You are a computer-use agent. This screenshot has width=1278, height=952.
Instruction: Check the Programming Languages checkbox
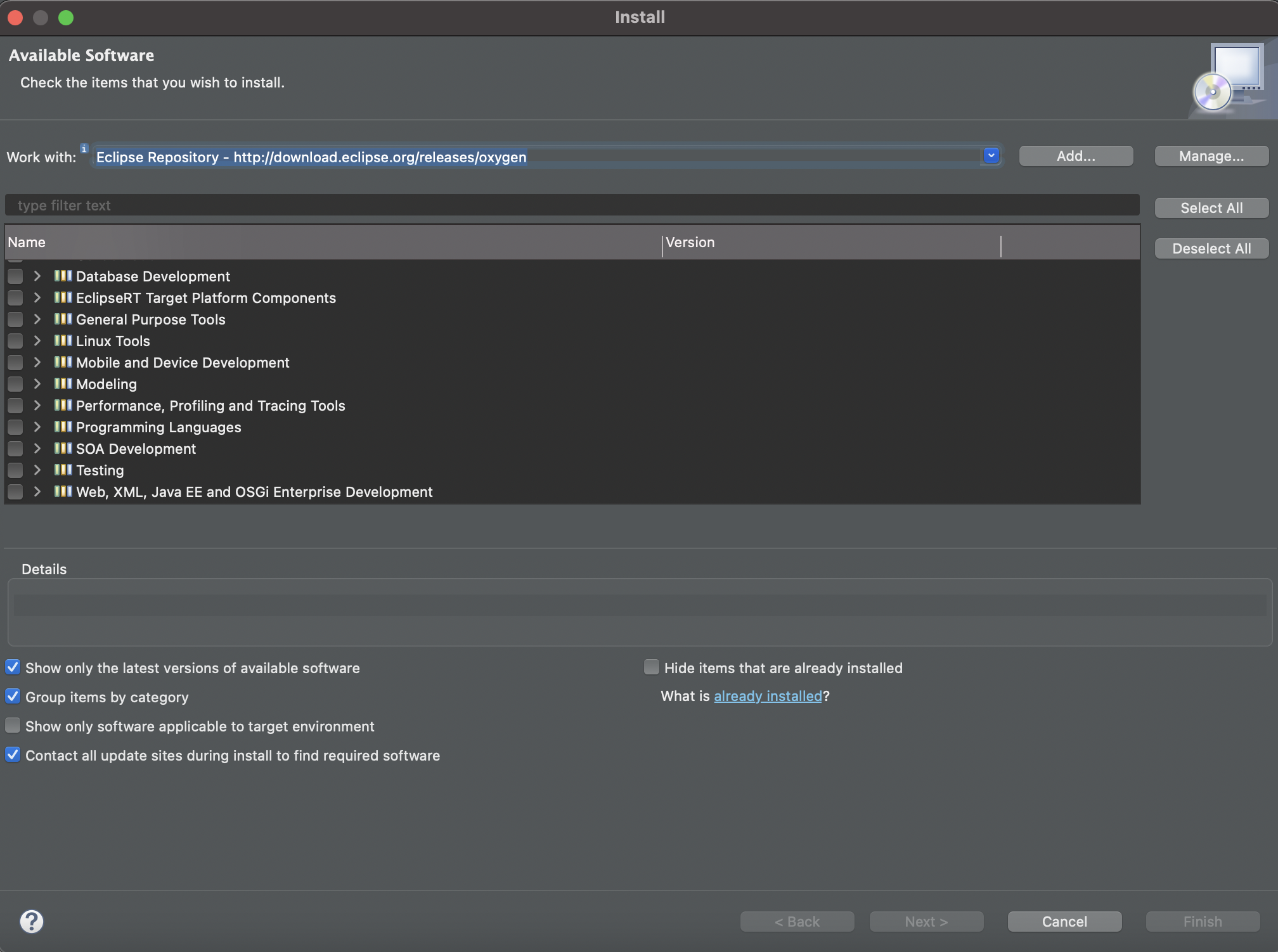point(15,427)
